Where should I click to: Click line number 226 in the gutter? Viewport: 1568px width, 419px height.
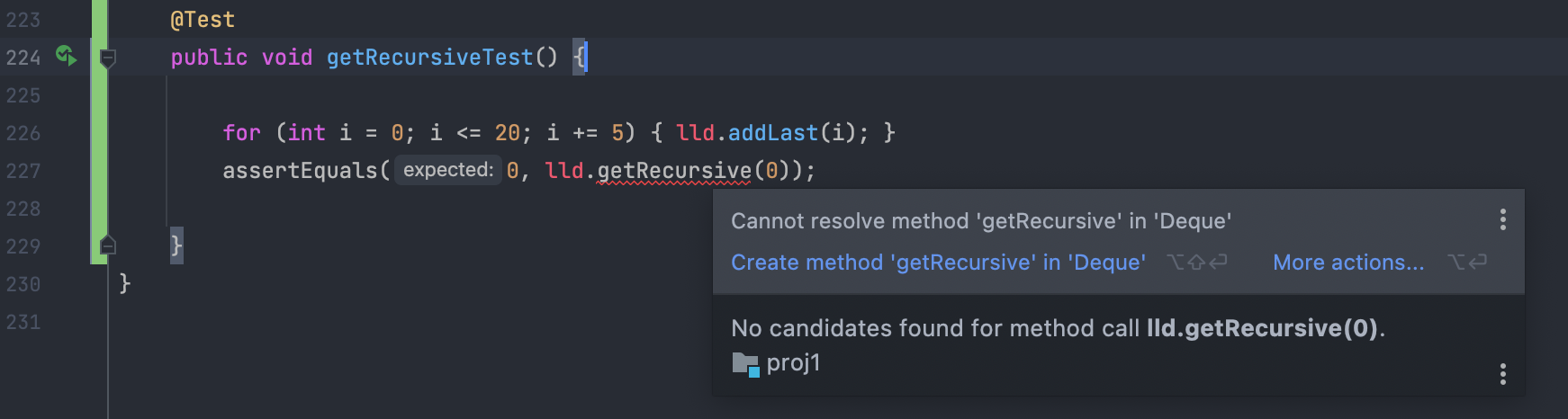click(x=23, y=133)
